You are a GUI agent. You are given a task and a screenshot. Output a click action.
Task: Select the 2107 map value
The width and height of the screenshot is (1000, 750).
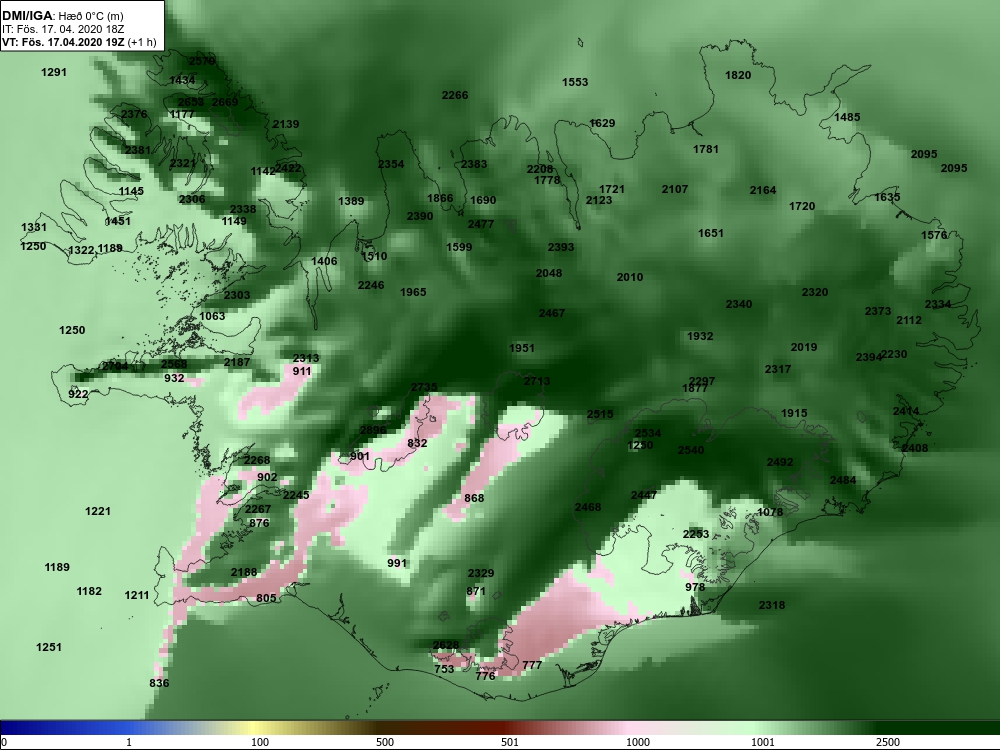pos(675,189)
